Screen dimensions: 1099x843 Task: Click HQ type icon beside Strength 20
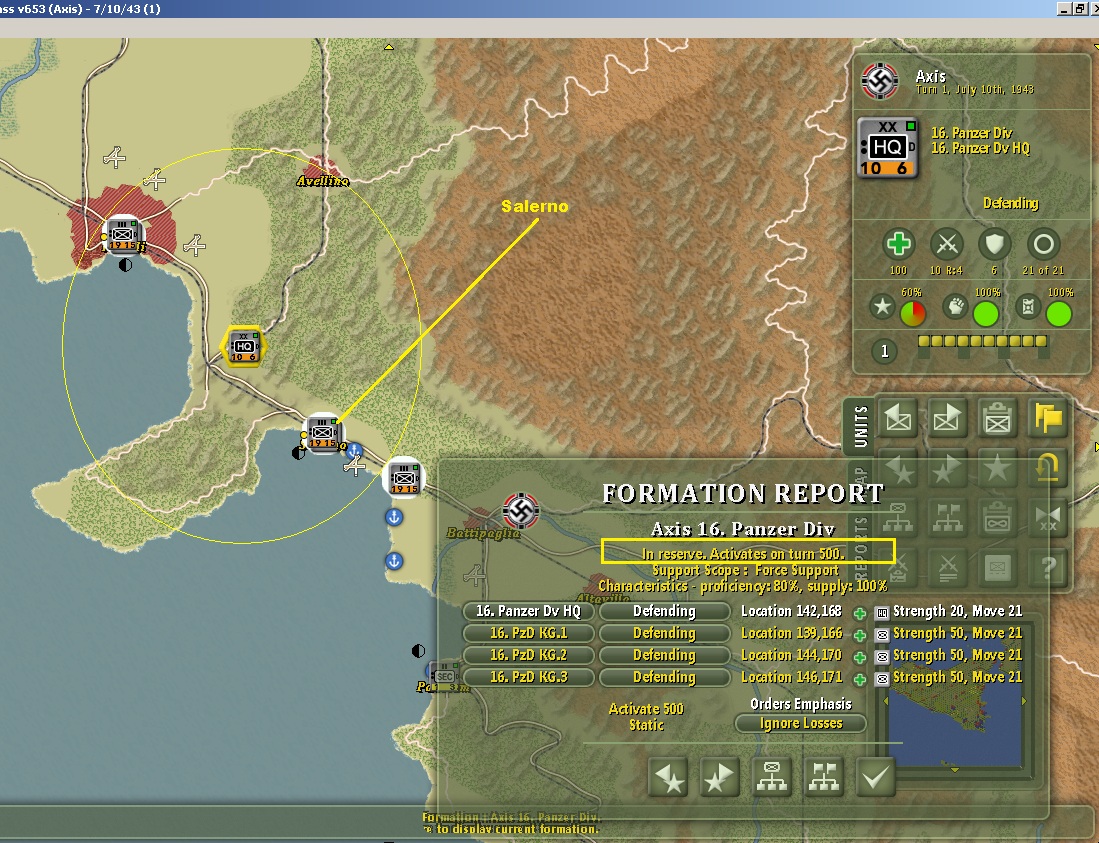click(x=882, y=614)
